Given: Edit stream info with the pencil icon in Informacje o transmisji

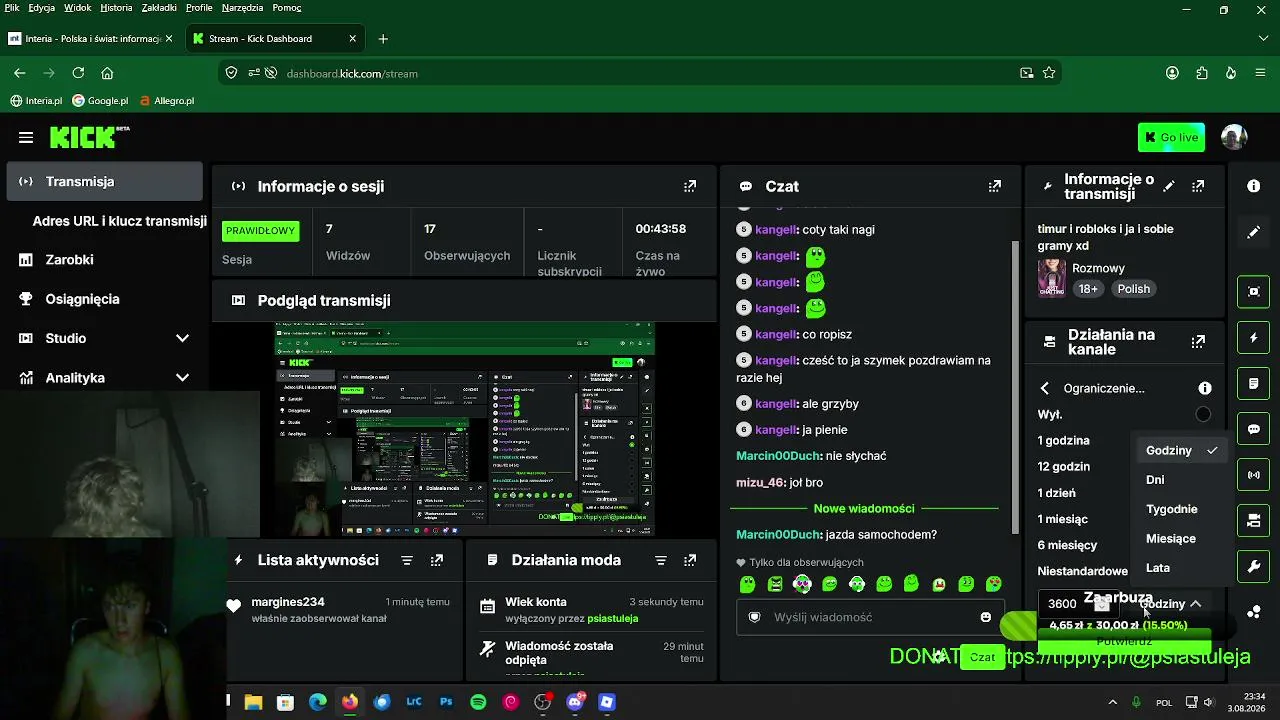Looking at the screenshot, I should tap(1169, 186).
